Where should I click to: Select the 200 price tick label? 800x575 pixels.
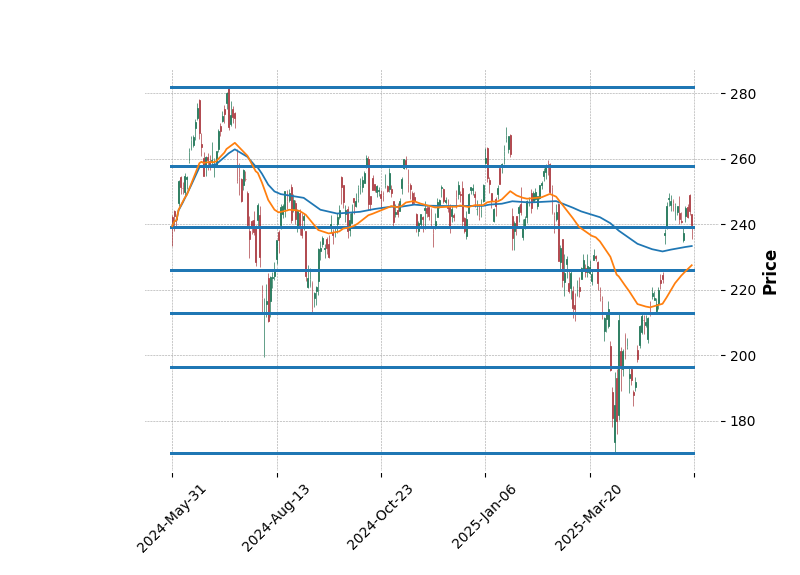tap(741, 356)
